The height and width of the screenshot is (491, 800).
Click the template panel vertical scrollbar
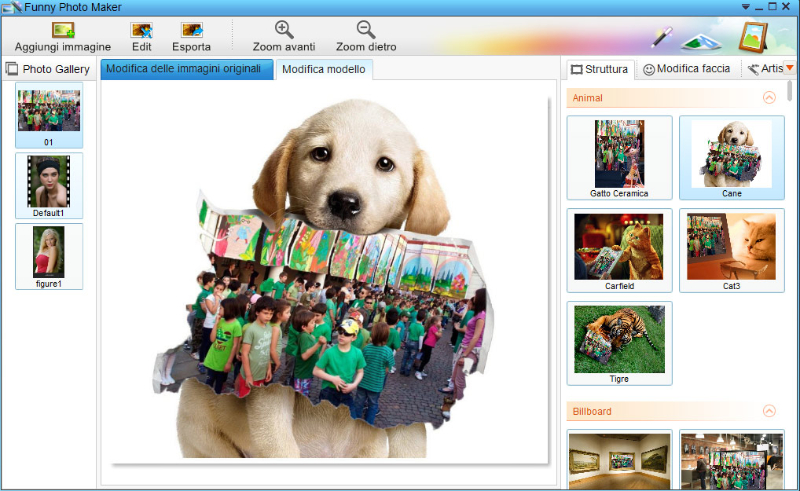pos(790,92)
